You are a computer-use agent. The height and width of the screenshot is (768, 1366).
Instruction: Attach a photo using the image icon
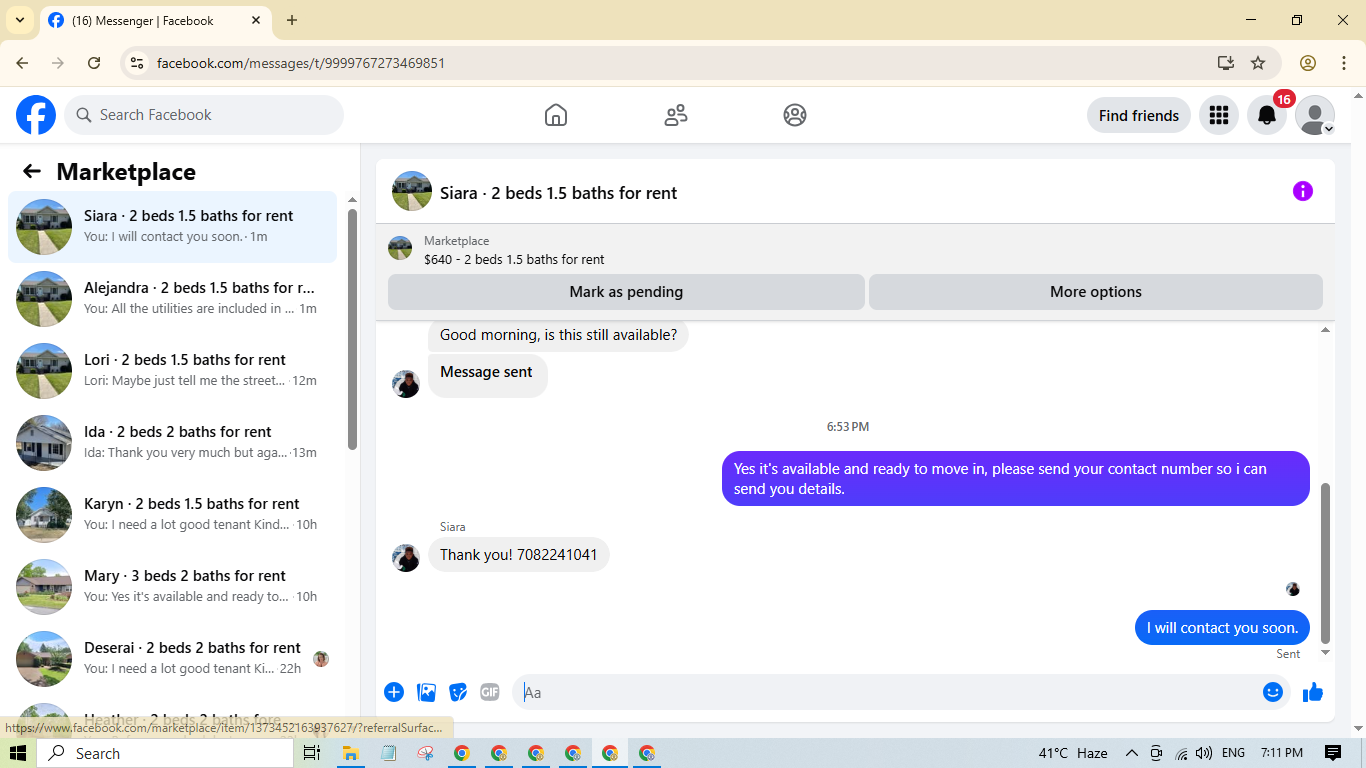click(427, 692)
